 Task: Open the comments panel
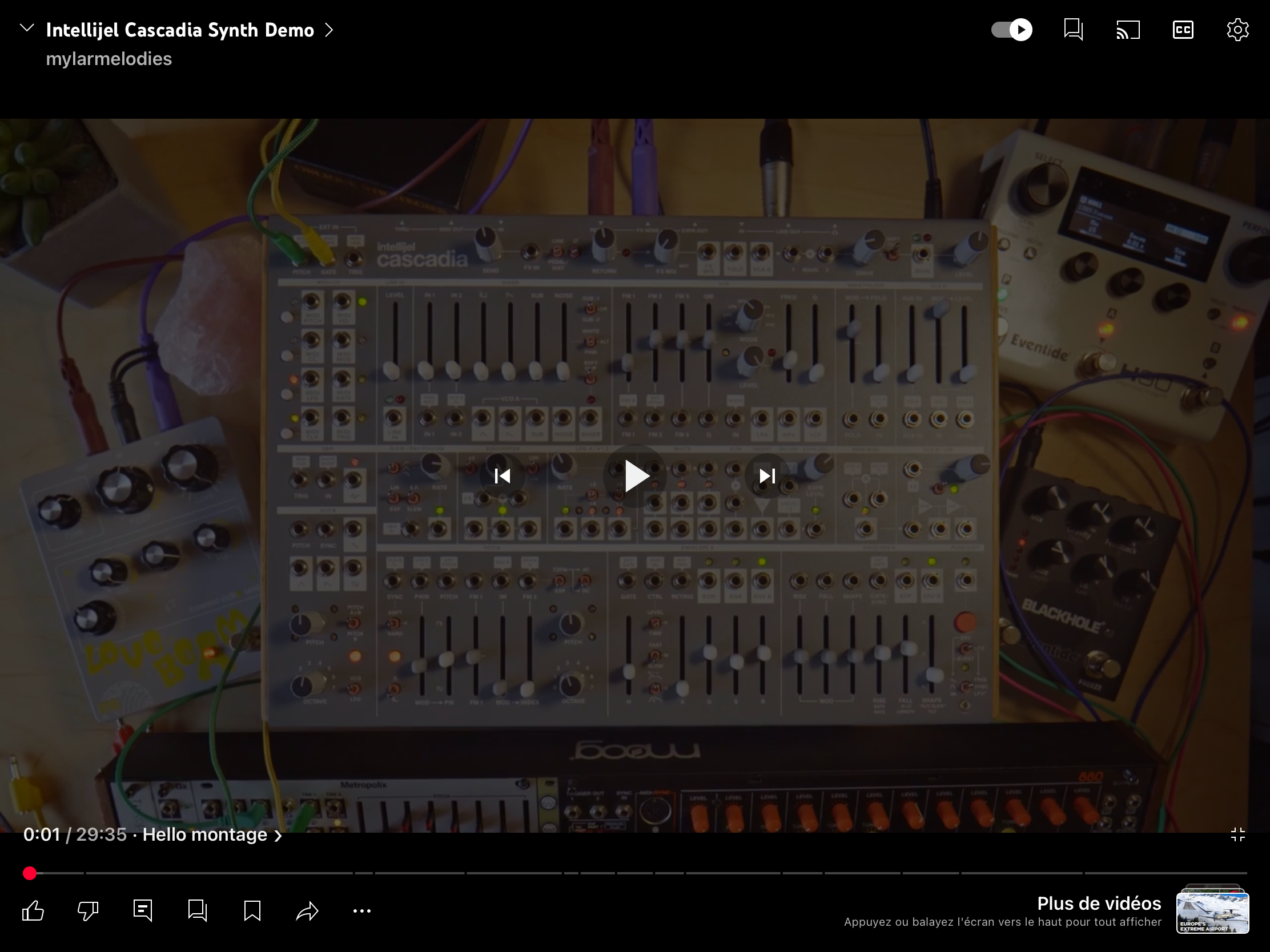142,911
